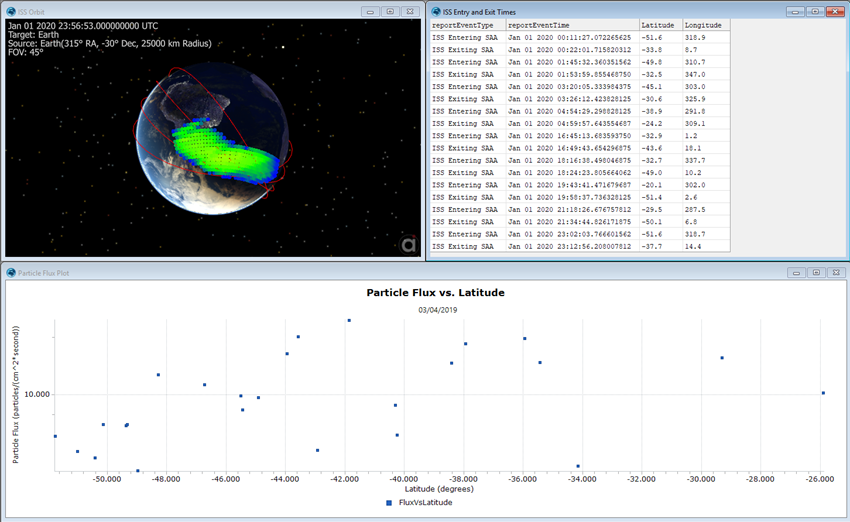Viewport: 850px width, 522px height.
Task: Click the 'FluxVsLatitude' legend label
Action: click(x=426, y=502)
